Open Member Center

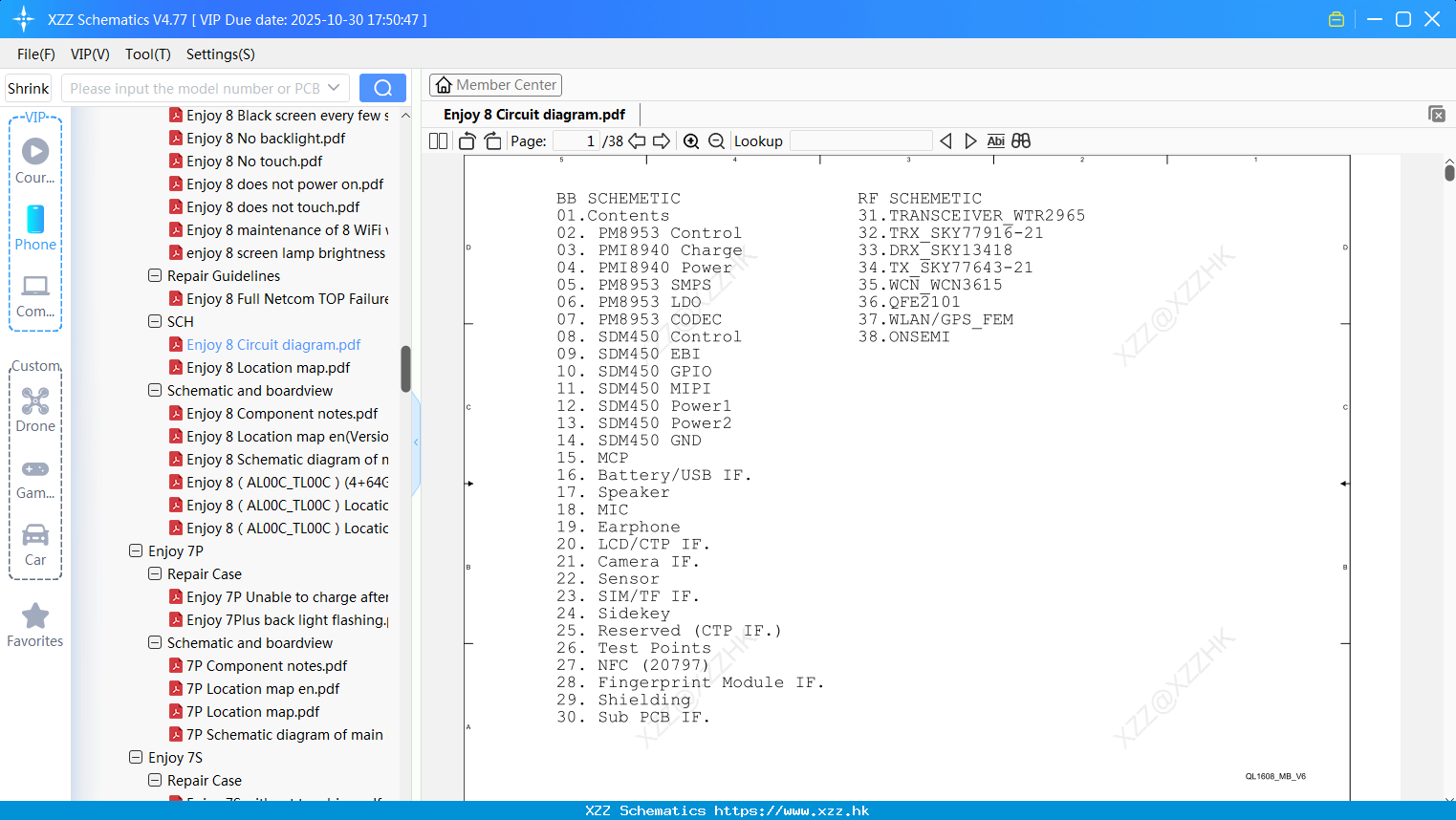(495, 85)
